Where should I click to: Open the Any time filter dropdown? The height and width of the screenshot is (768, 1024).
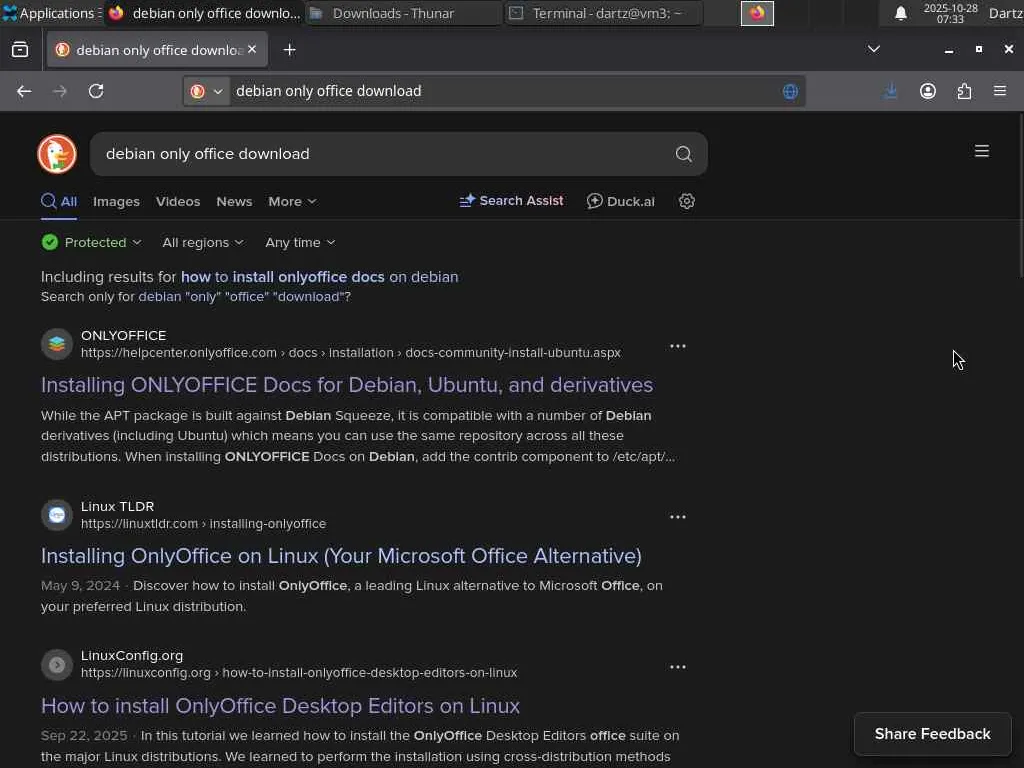(300, 242)
